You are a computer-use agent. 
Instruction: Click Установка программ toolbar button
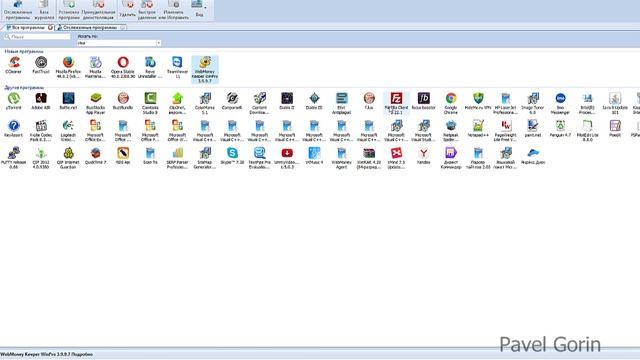69,10
